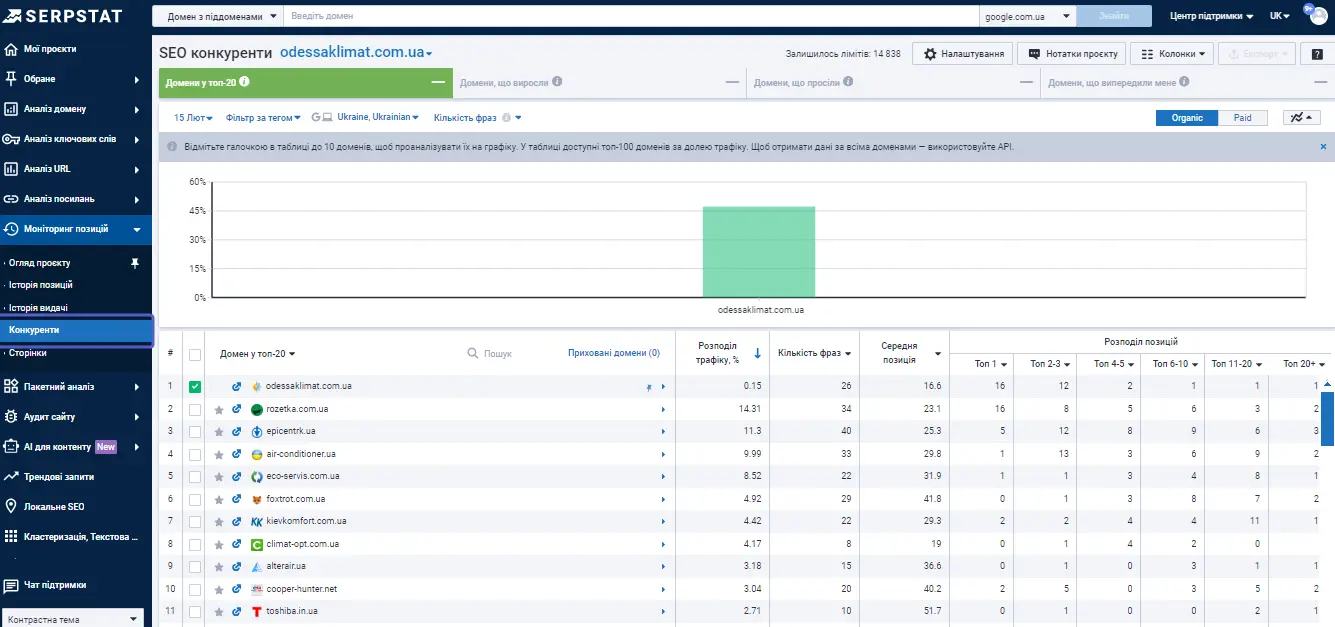
Task: Star the epicentrk.ua domain
Action: pos(219,431)
